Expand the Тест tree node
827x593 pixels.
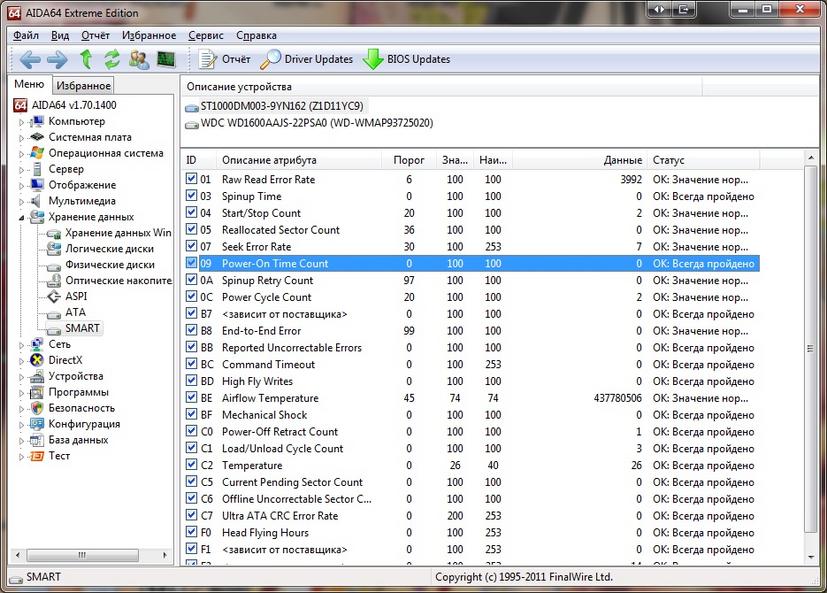click(x=22, y=457)
